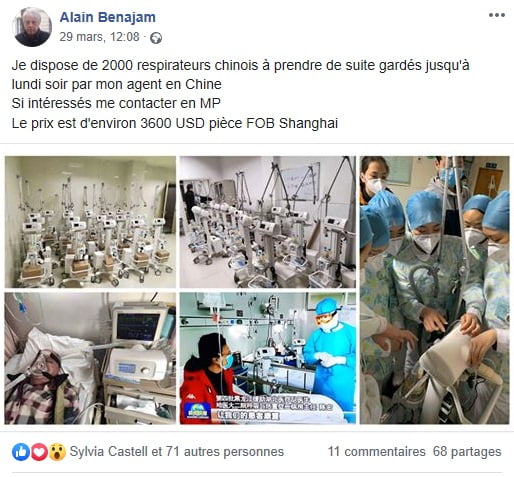514x477 pixels.
Task: View the 11 commentaires link
Action: point(376,452)
